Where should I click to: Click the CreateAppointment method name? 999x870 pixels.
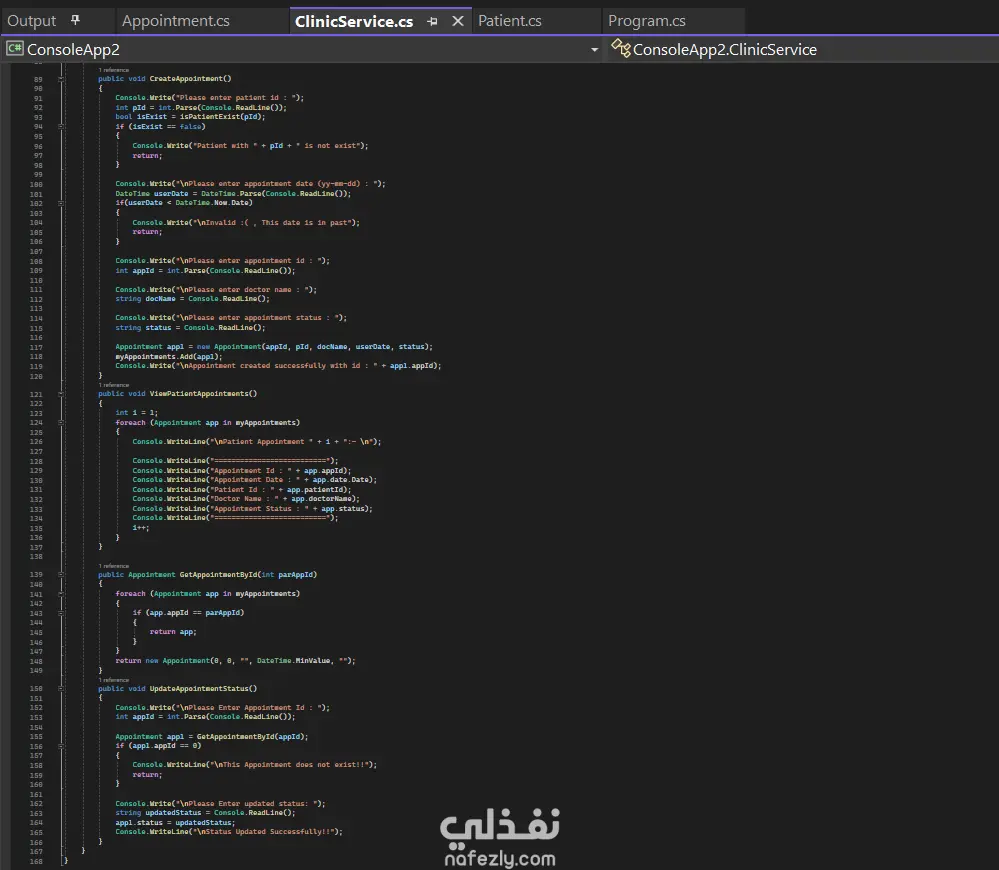pos(186,79)
